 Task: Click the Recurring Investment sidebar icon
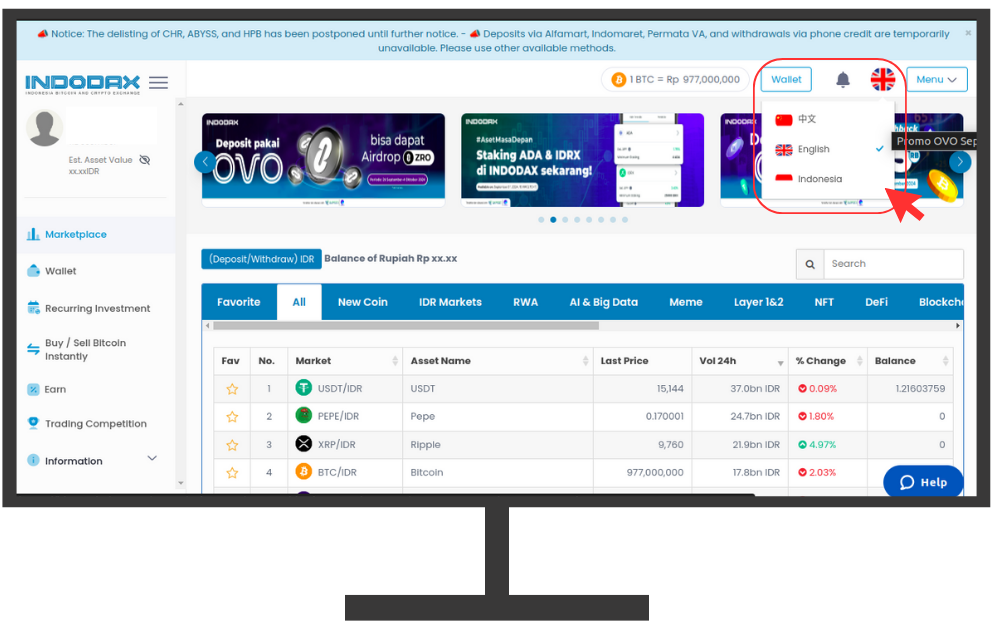tap(33, 307)
